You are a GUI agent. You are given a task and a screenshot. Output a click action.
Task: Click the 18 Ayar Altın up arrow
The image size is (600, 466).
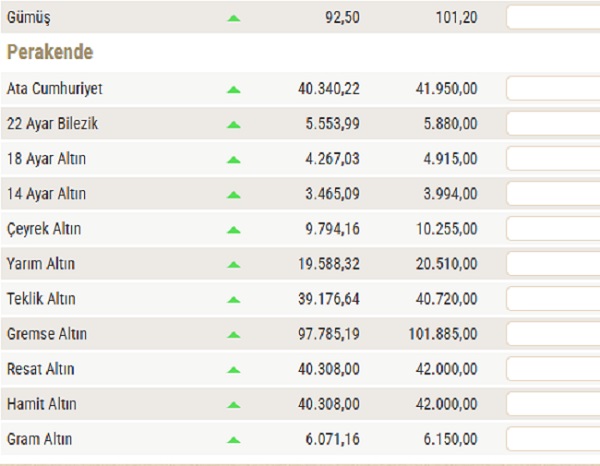point(234,159)
